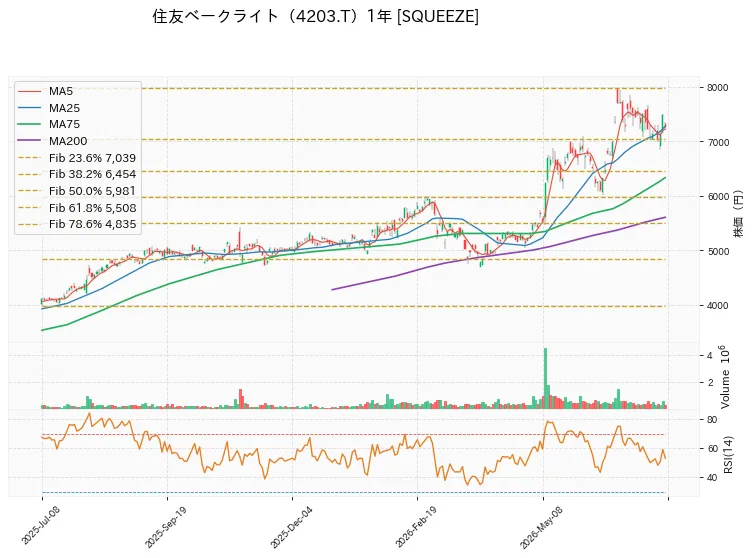The image size is (752, 558).
Task: Click the 8000 price axis label
Action: click(717, 88)
